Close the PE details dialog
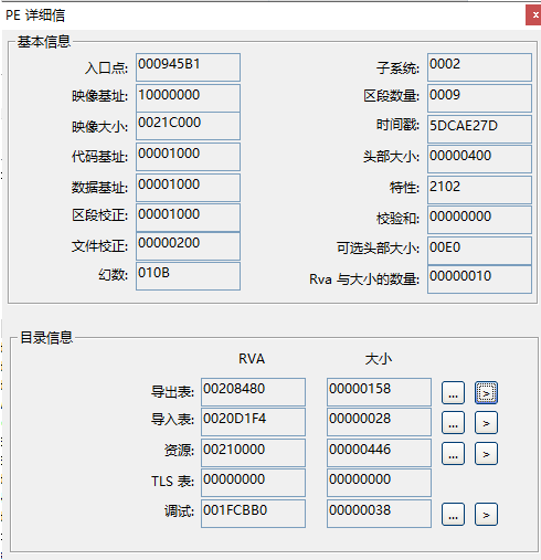 click(534, 15)
